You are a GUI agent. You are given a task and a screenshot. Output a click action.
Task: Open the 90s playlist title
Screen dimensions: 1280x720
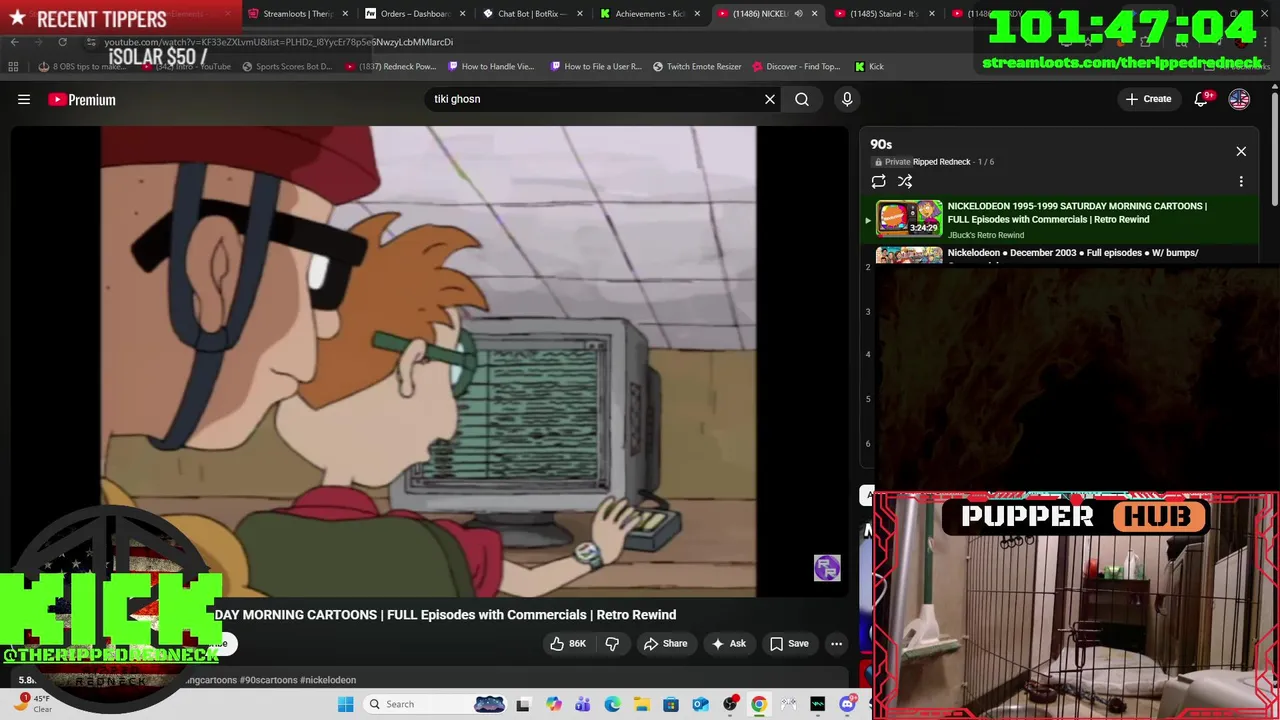click(x=881, y=144)
